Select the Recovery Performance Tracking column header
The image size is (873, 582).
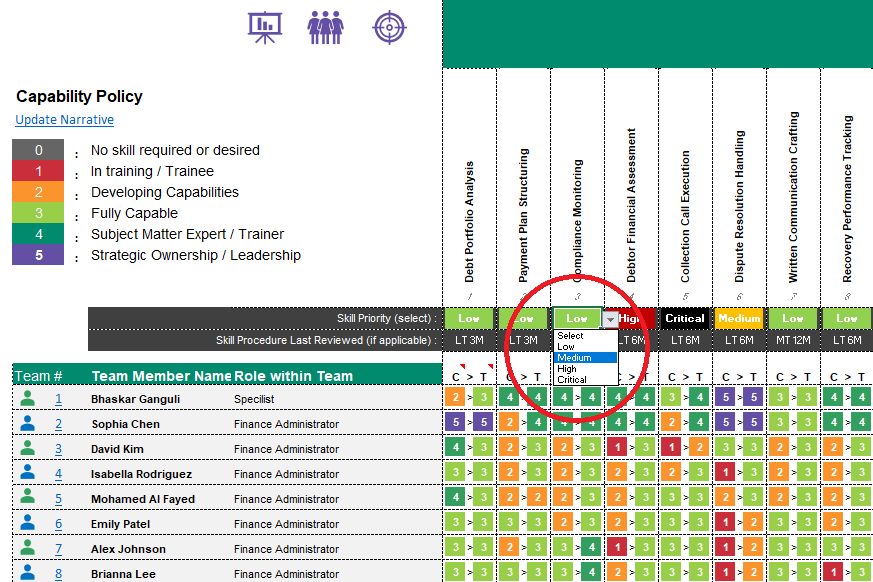tap(847, 199)
